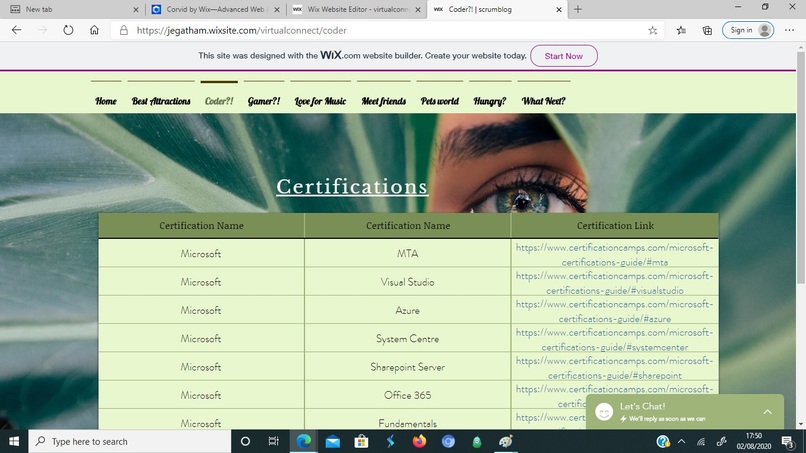The width and height of the screenshot is (806, 453).
Task: Click the Sign in button
Action: click(x=748, y=30)
